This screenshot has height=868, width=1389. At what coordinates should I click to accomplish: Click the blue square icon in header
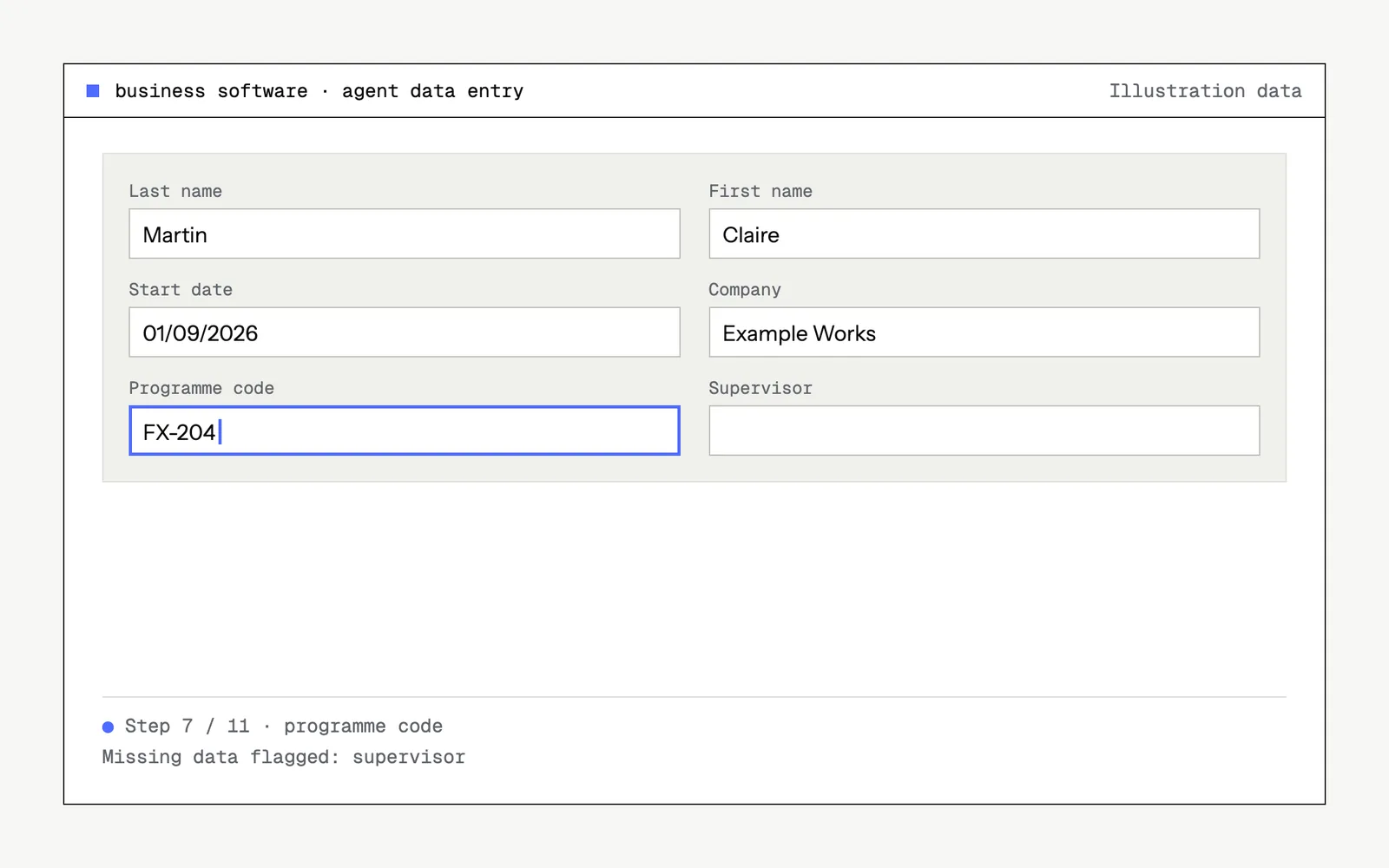click(x=93, y=91)
